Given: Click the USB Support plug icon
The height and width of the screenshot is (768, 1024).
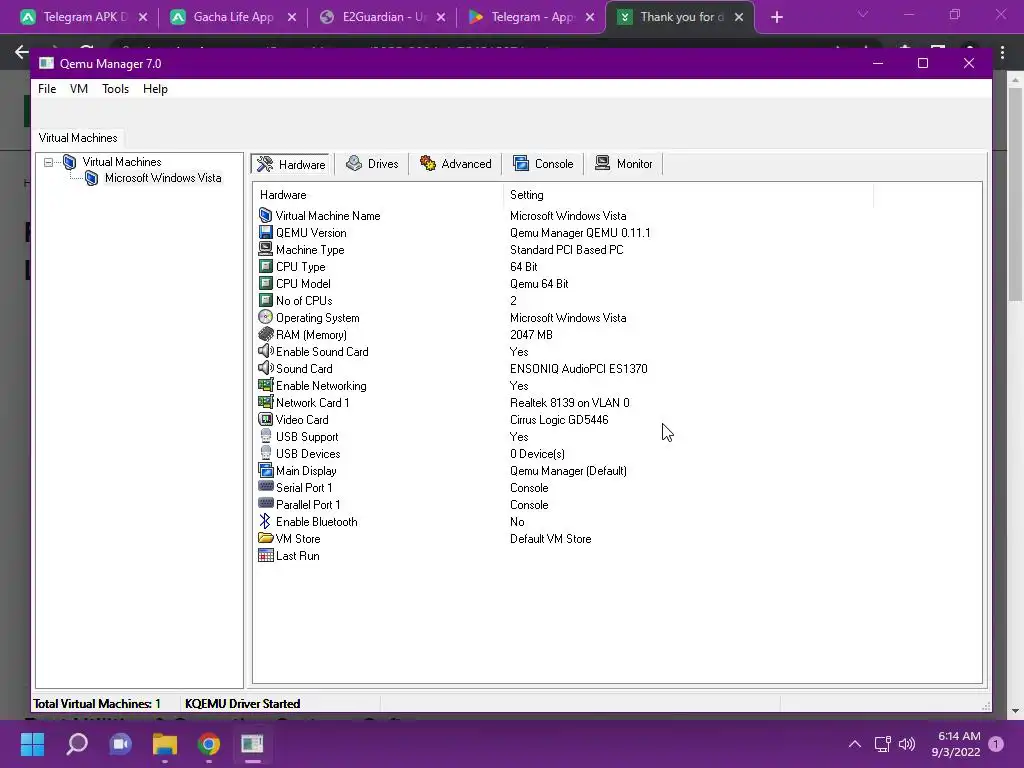Looking at the screenshot, I should (x=265, y=436).
